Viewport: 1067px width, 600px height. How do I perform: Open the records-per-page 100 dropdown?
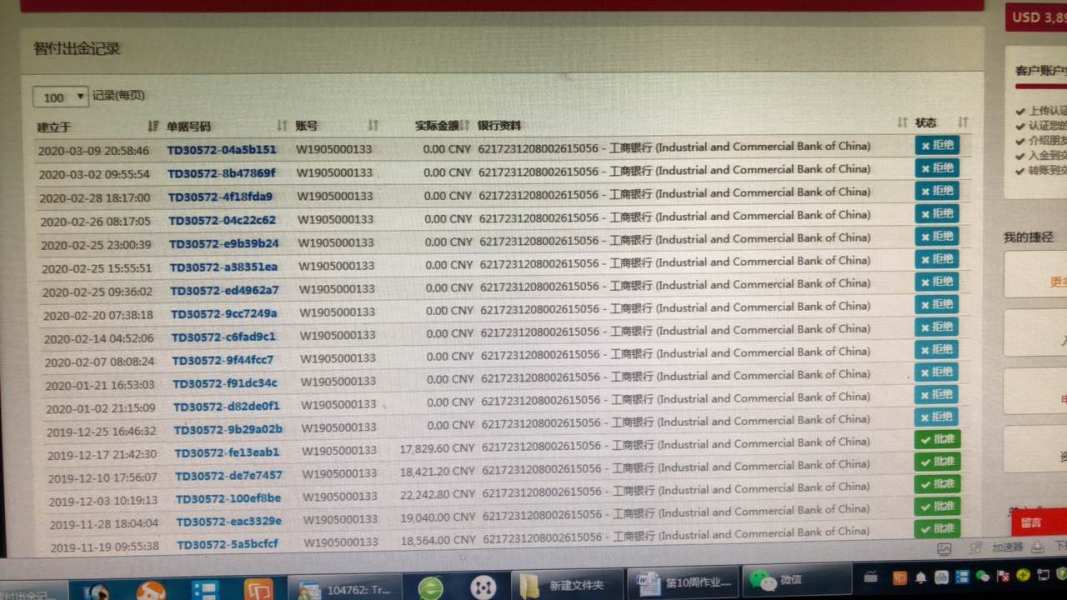point(61,97)
